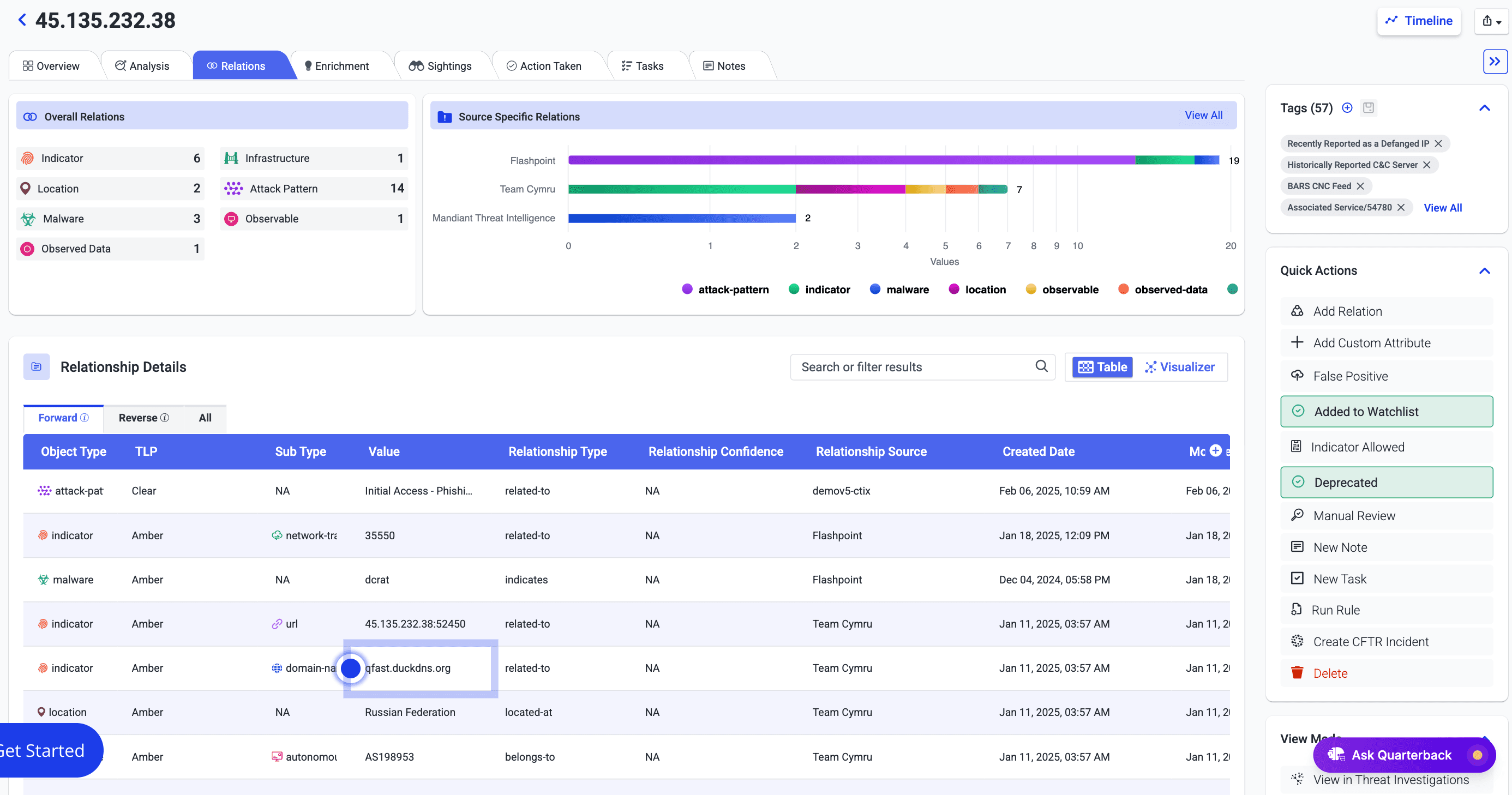
Task: Collapse the Quick Actions panel
Action: (1484, 270)
